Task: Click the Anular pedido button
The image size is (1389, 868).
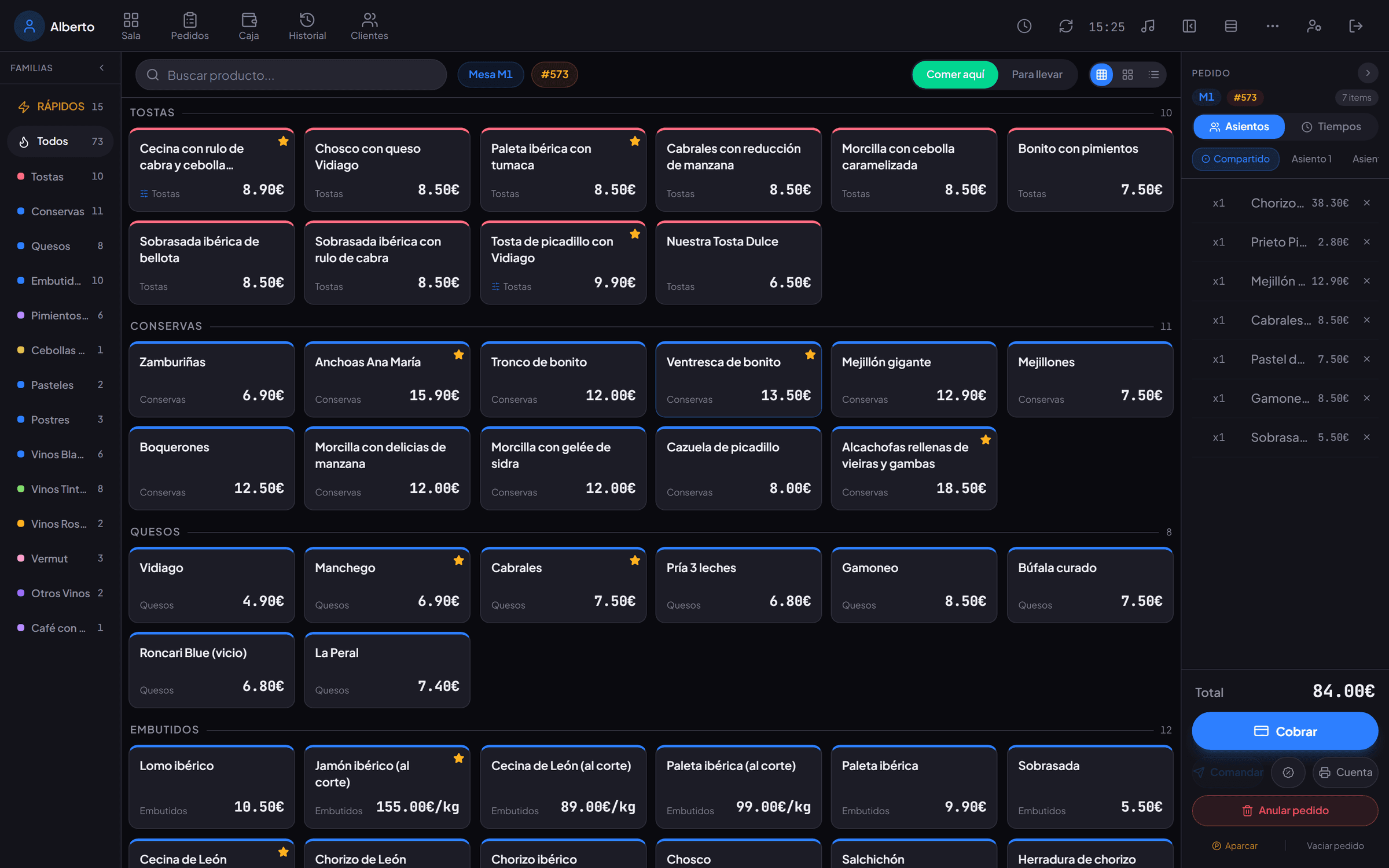Action: 1285,811
